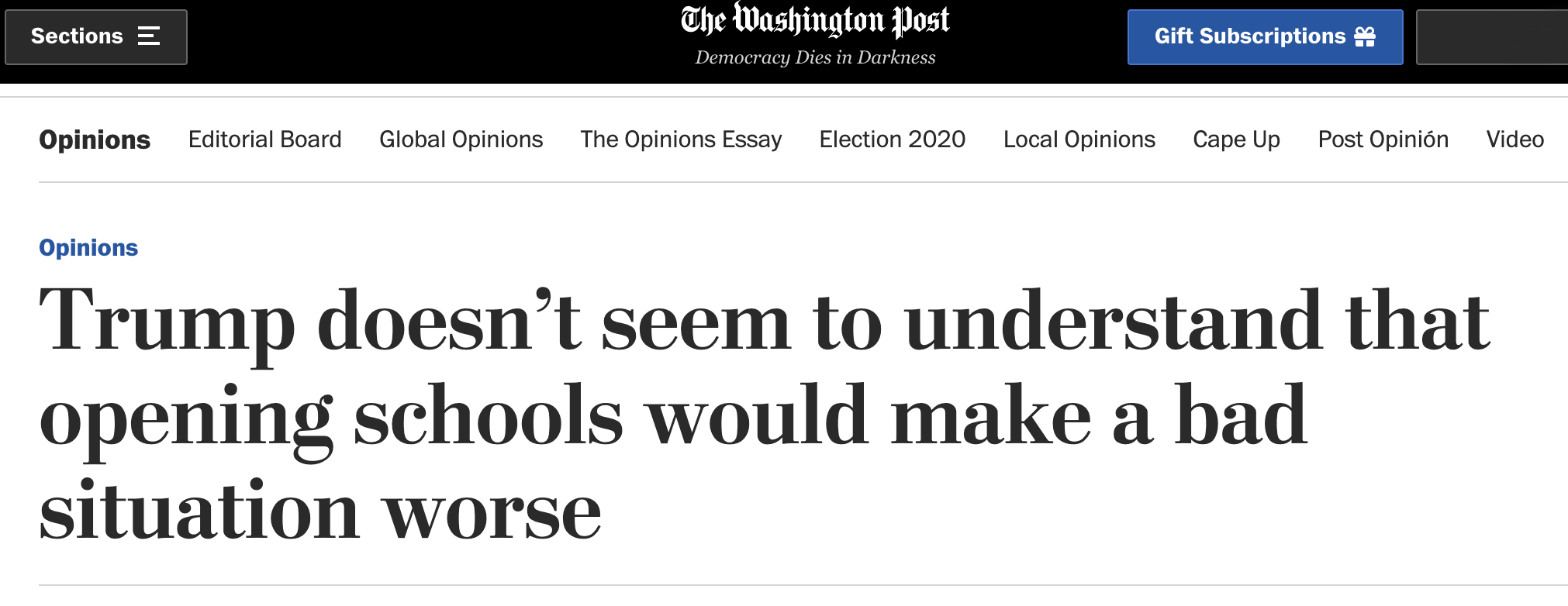Image resolution: width=1568 pixels, height=606 pixels.
Task: Go to Editorial Board
Action: pyautogui.click(x=264, y=139)
